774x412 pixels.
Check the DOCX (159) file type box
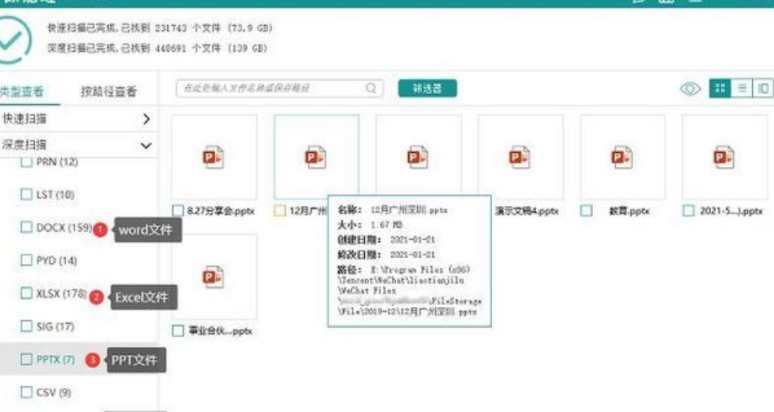click(27, 228)
